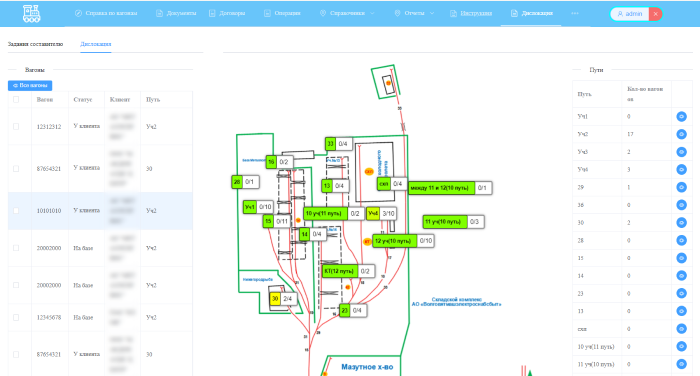Click eye icon for track 29

click(x=681, y=187)
